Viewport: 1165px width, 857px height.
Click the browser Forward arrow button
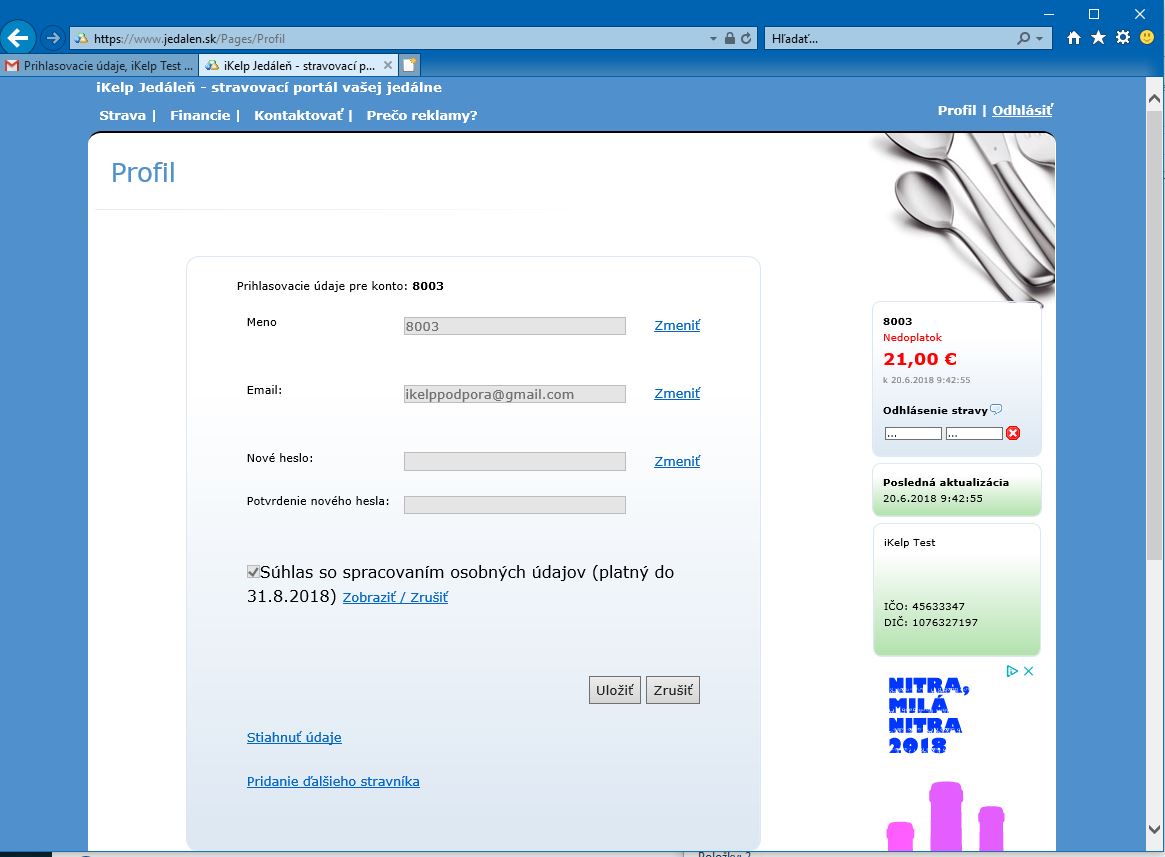53,39
